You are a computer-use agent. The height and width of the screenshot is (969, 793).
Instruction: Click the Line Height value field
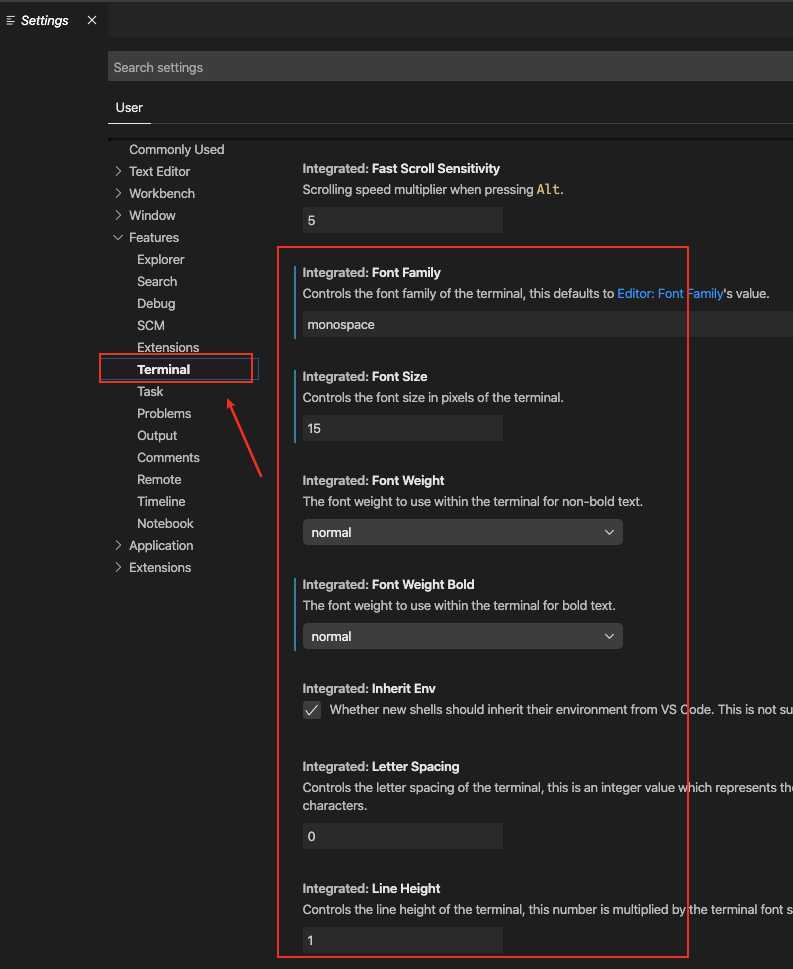pyautogui.click(x=402, y=941)
